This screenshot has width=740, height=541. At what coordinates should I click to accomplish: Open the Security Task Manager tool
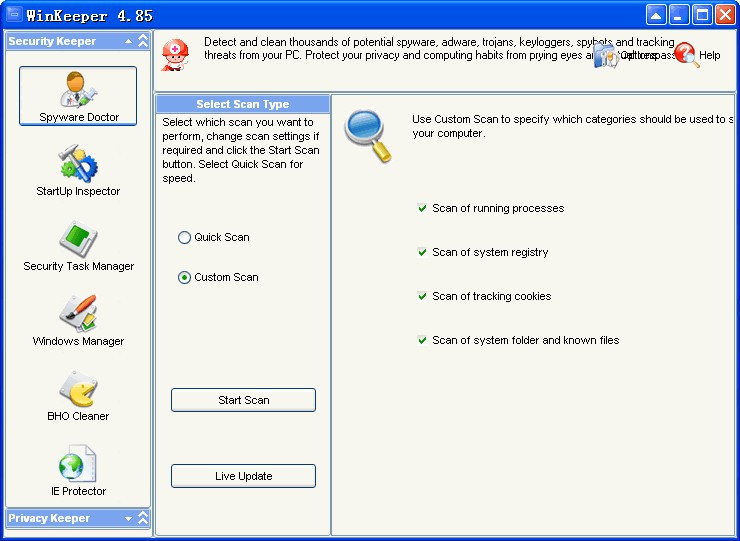coord(78,245)
